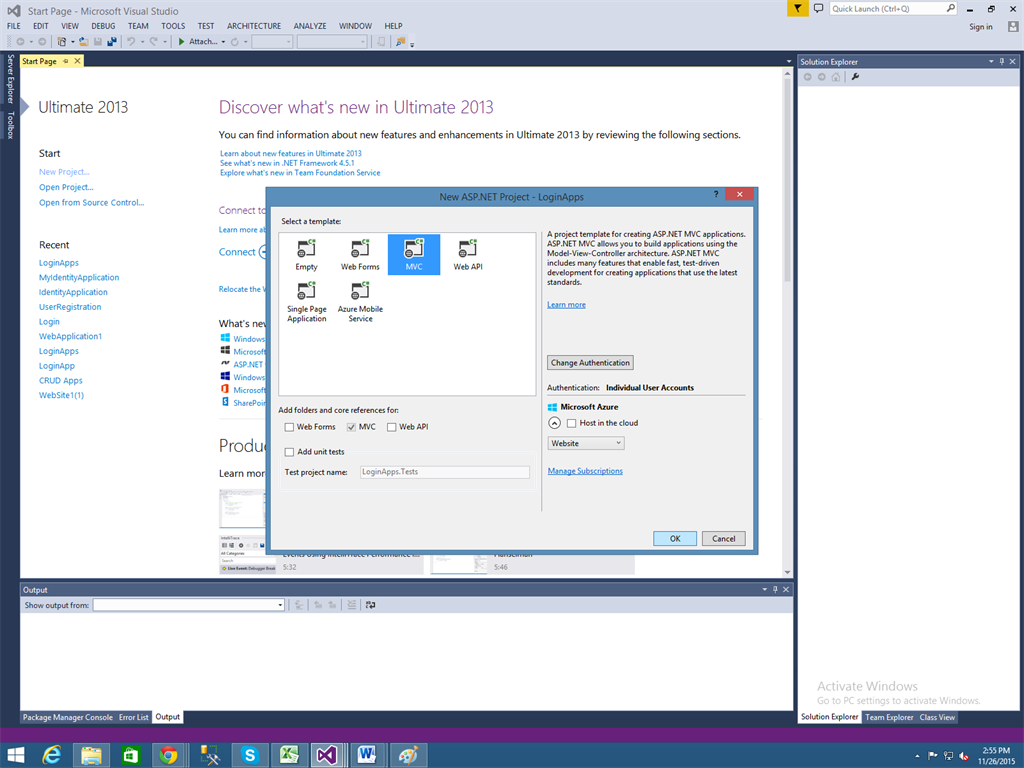Click the Windows Start button
Viewport: 1024px width, 768px height.
[x=16, y=756]
